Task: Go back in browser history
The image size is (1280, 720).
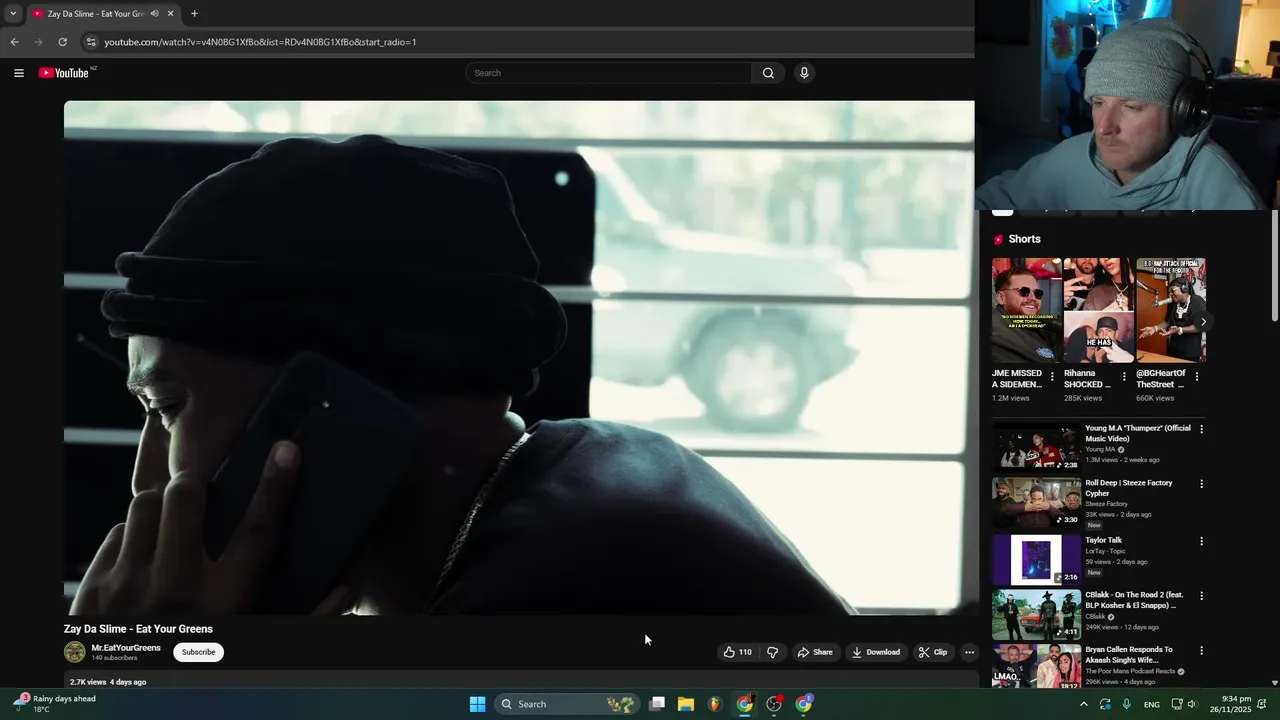Action: [x=14, y=42]
